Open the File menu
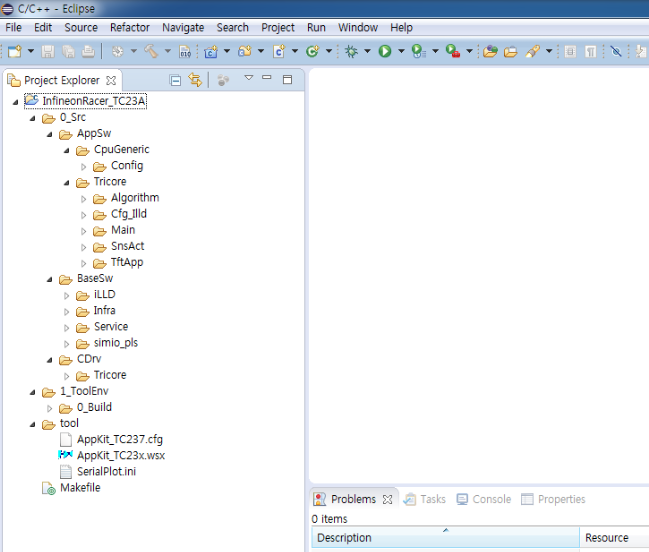649x552 pixels. pyautogui.click(x=13, y=28)
